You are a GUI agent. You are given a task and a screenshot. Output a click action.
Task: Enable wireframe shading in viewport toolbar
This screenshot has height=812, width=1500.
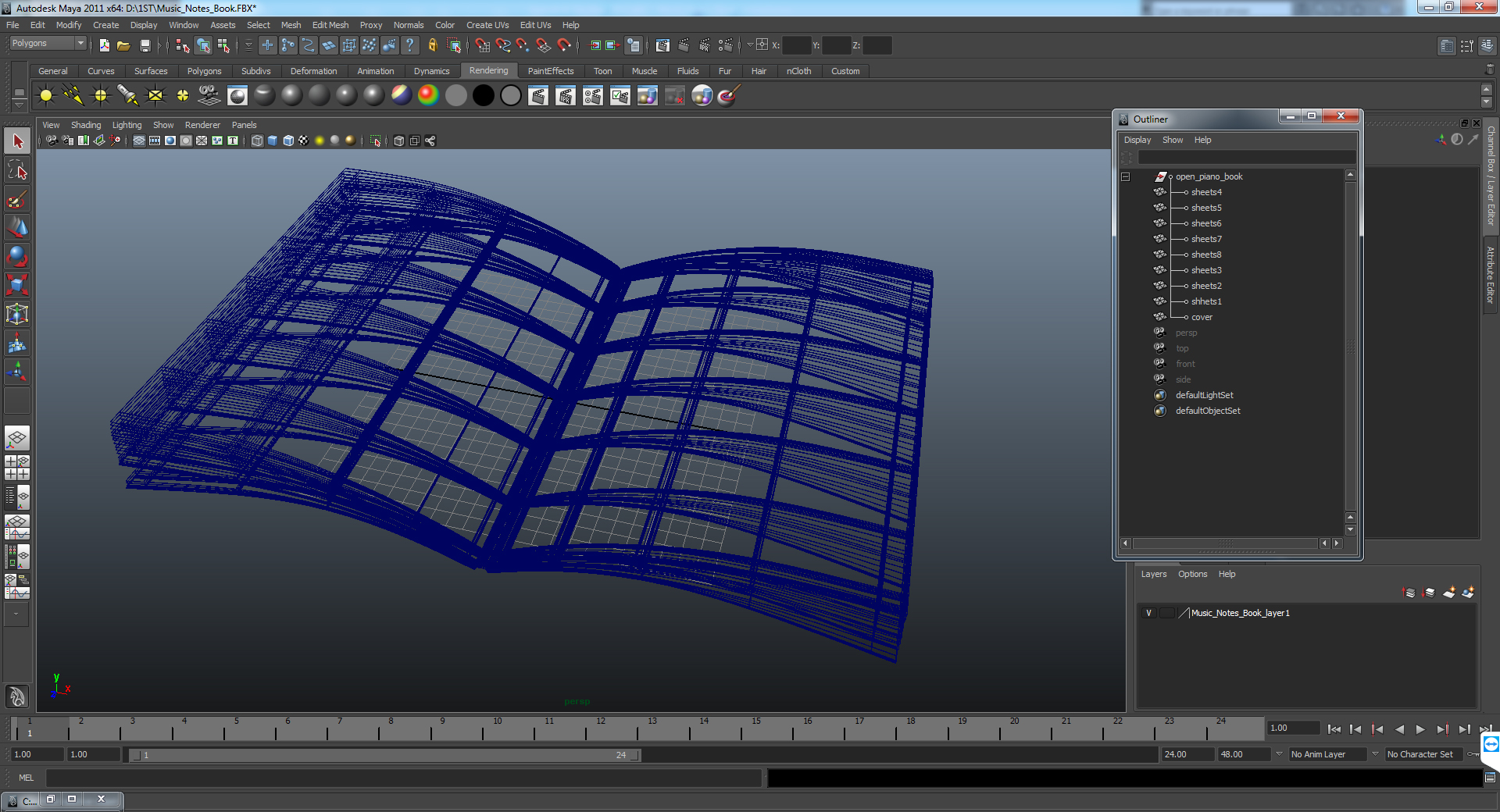pos(257,141)
